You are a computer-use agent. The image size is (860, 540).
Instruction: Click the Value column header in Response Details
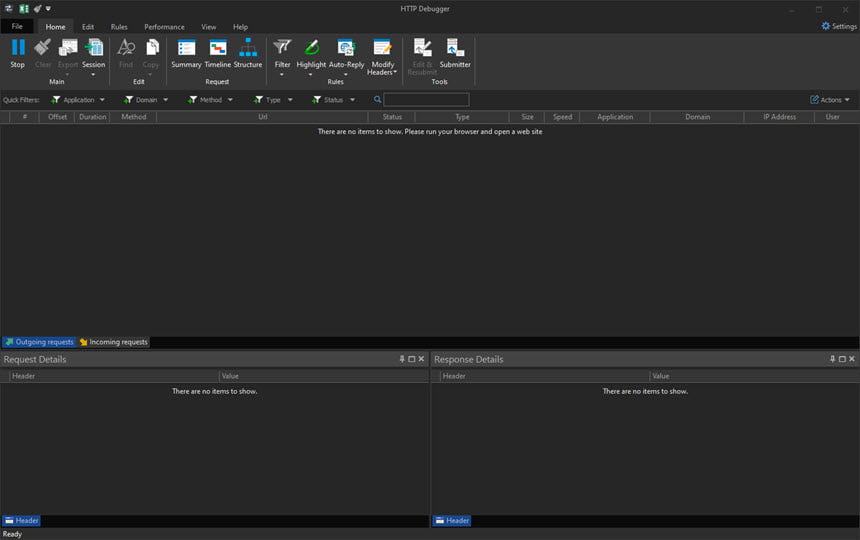(754, 376)
